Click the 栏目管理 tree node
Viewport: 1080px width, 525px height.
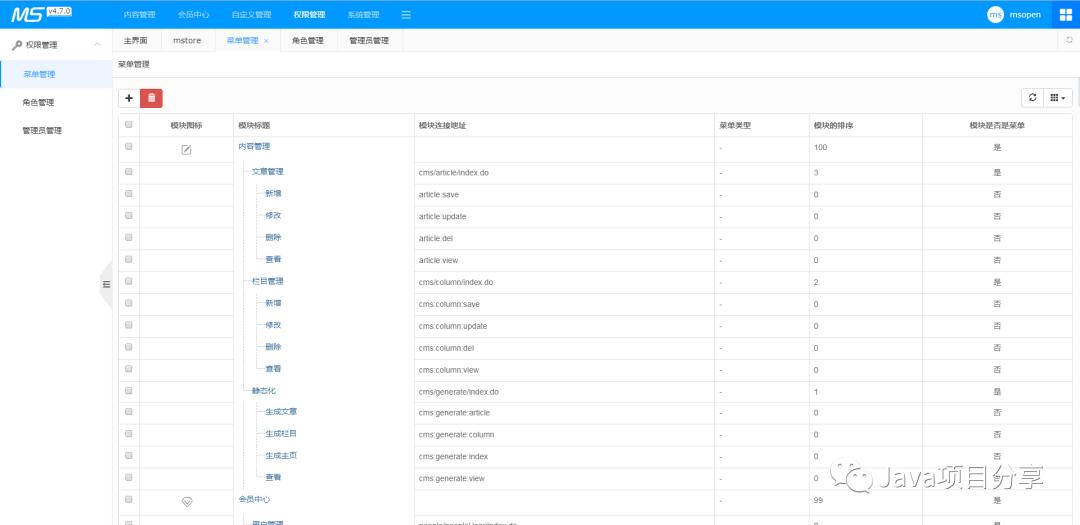coord(268,281)
